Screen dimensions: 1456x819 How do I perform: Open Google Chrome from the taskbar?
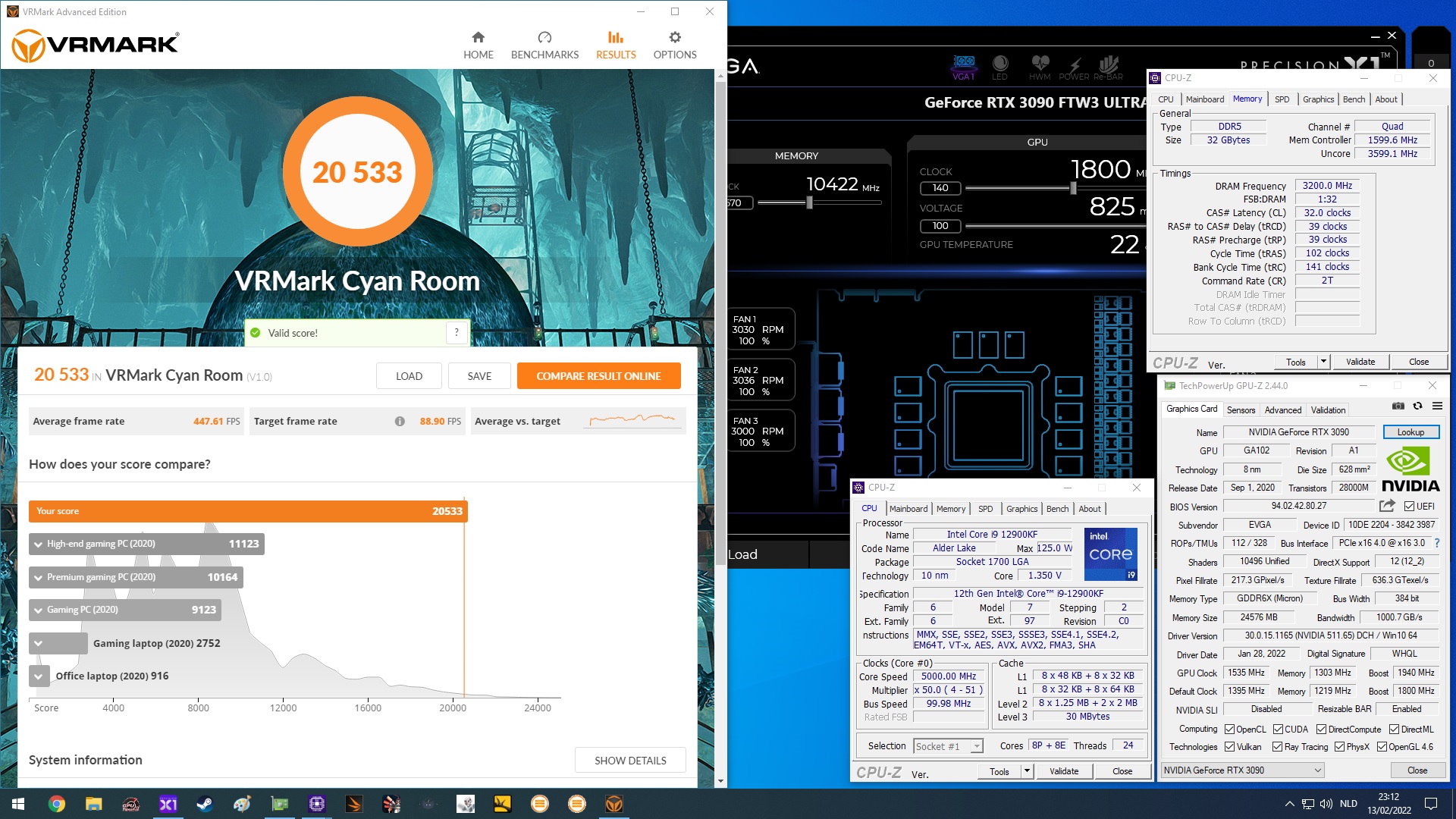57,804
